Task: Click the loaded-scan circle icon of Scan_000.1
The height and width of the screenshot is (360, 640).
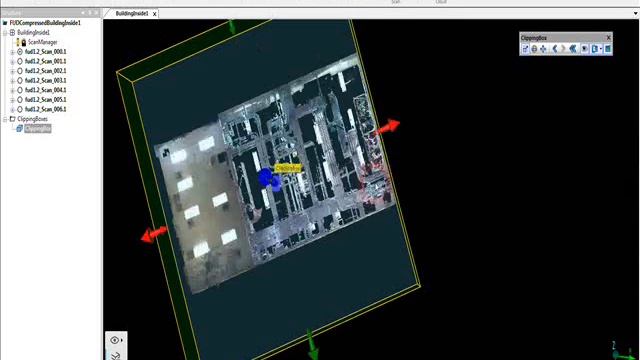Action: tap(20, 52)
